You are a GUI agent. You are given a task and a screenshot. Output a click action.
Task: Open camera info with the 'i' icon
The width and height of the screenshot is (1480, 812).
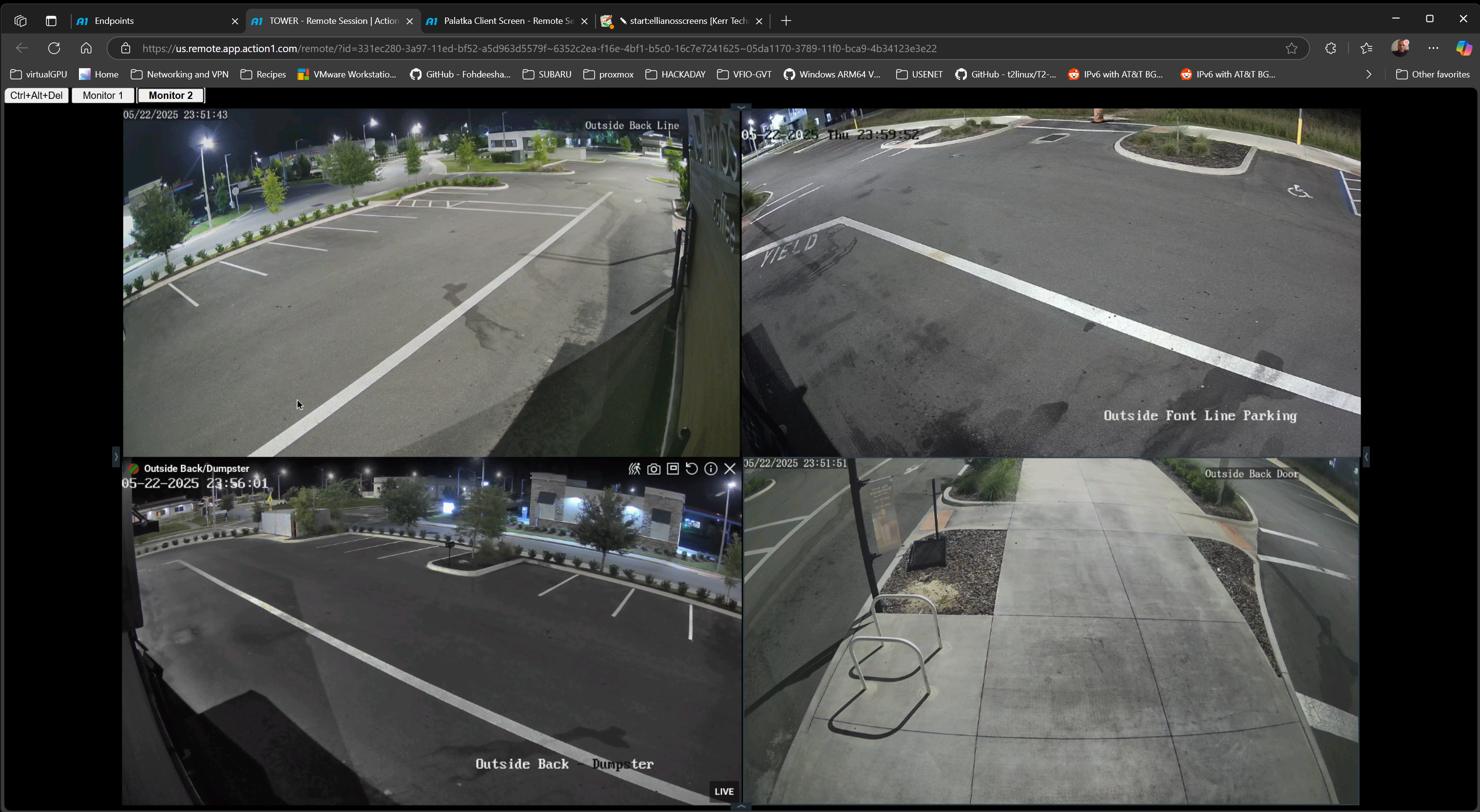tap(711, 469)
